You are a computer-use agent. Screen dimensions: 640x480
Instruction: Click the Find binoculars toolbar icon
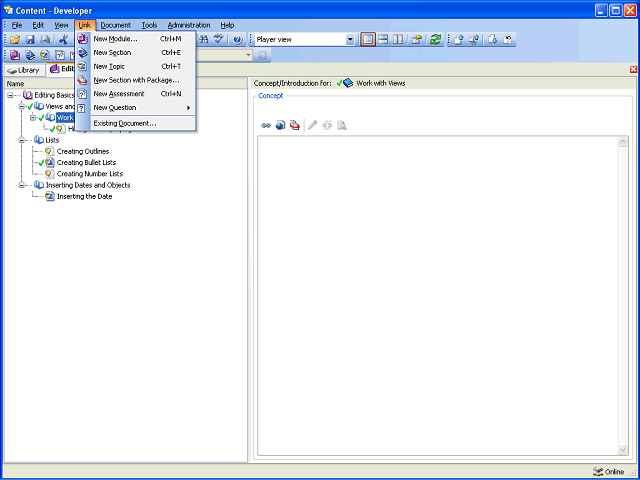point(203,40)
